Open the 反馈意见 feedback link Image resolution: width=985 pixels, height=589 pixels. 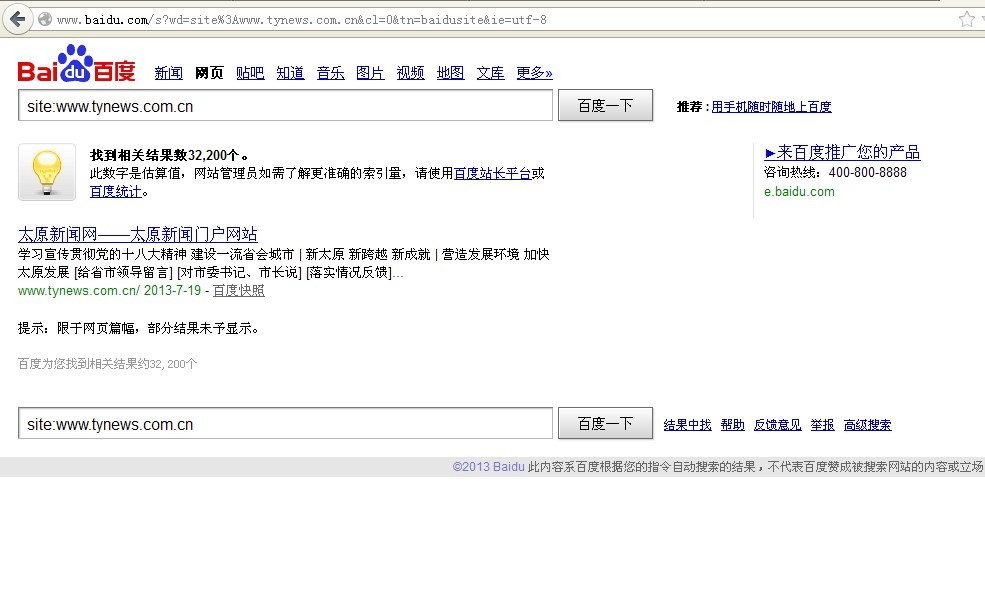778,425
